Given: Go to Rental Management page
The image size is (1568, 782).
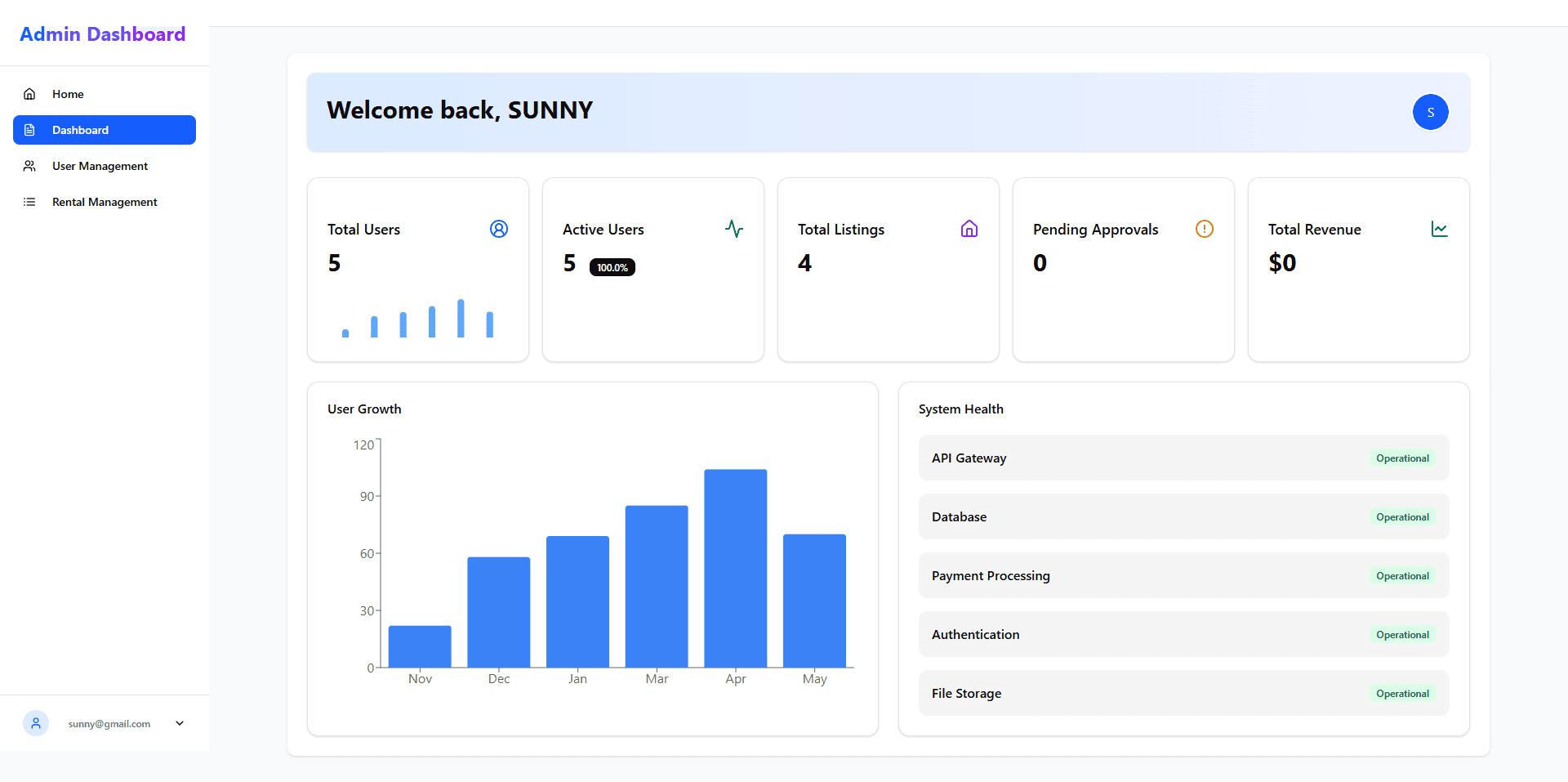Looking at the screenshot, I should (x=105, y=202).
